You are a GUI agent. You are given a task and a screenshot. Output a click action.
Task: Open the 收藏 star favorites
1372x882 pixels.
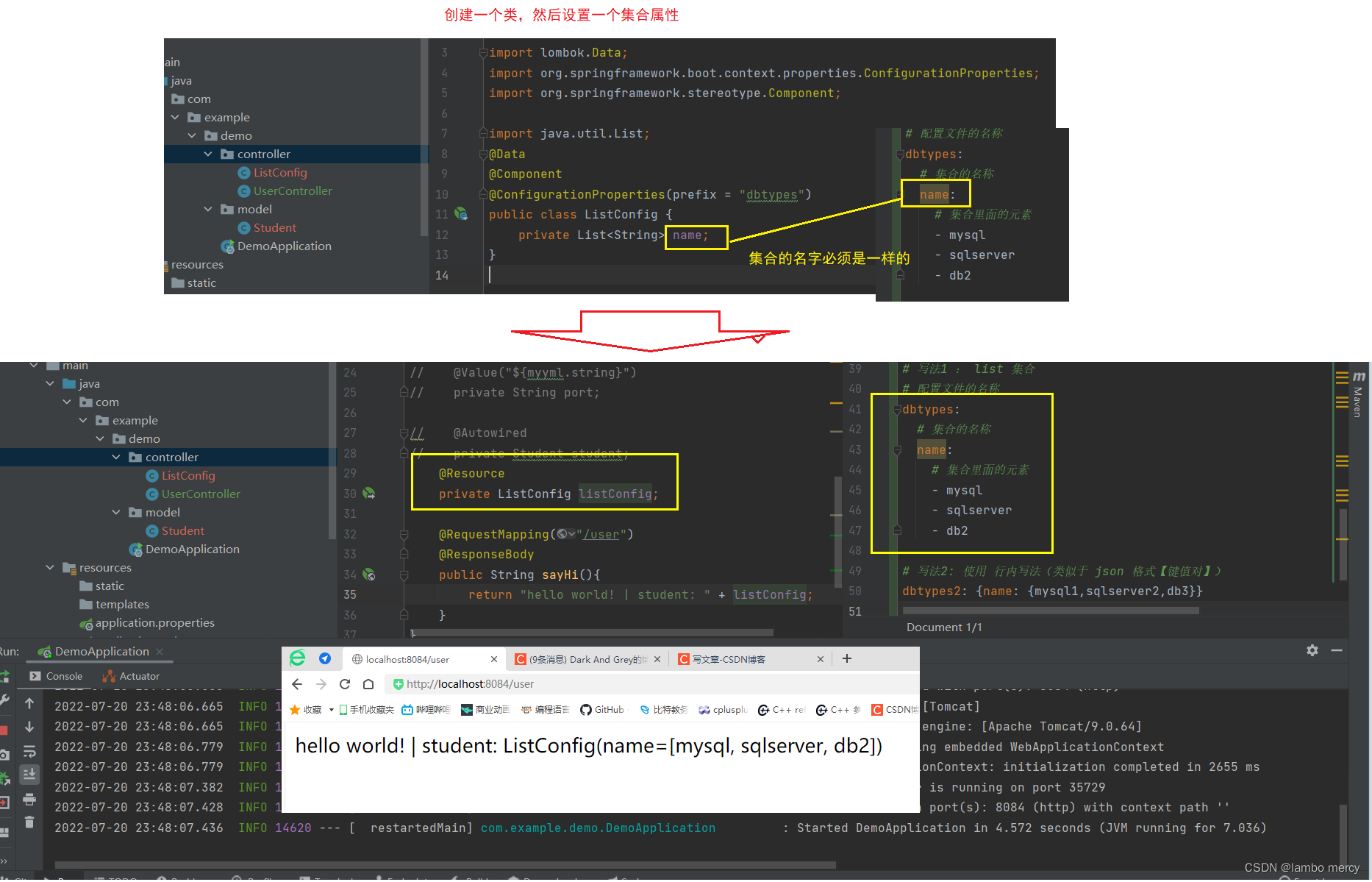(306, 710)
